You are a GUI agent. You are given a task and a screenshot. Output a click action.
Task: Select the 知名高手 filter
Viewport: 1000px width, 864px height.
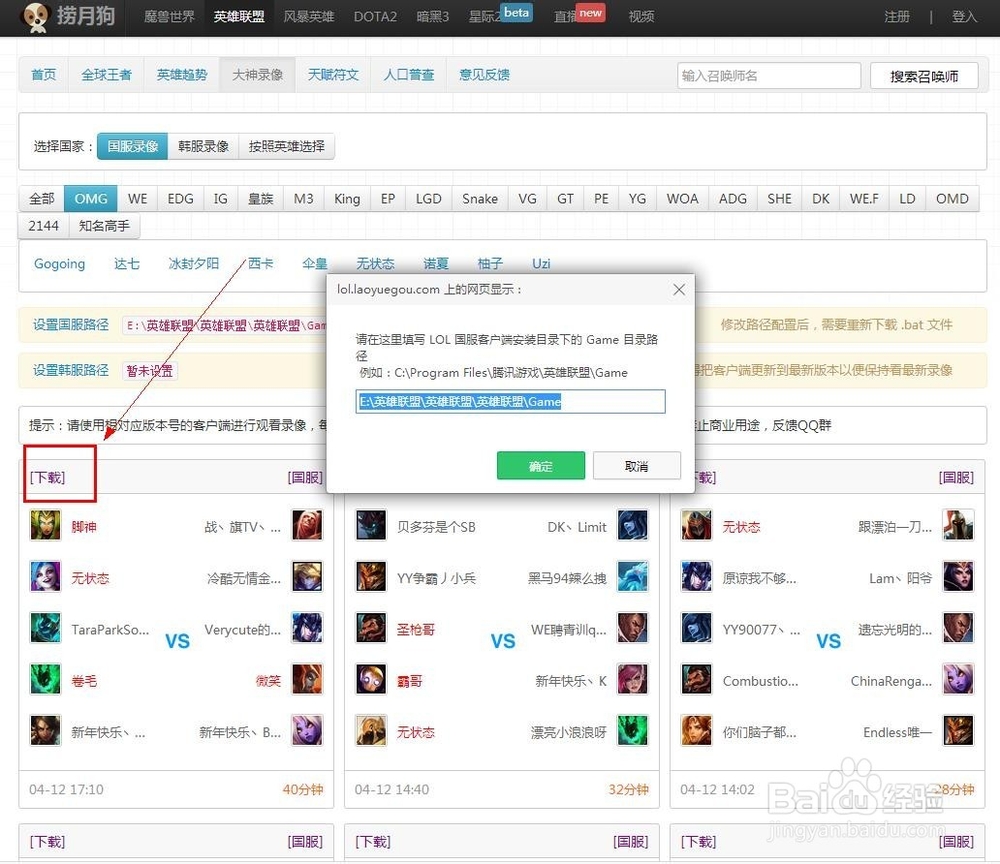pos(104,226)
